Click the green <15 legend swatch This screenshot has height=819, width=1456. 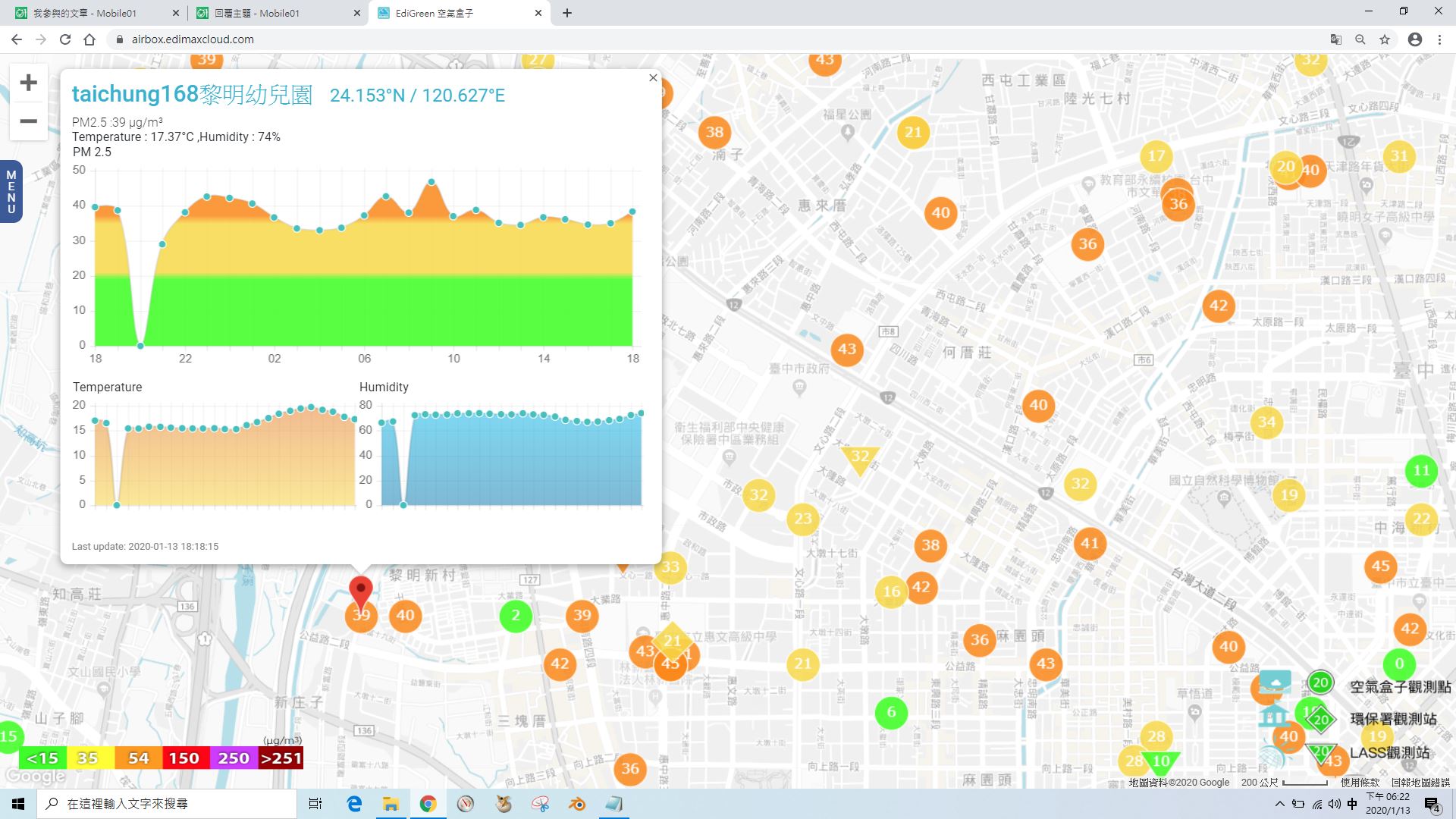(42, 758)
